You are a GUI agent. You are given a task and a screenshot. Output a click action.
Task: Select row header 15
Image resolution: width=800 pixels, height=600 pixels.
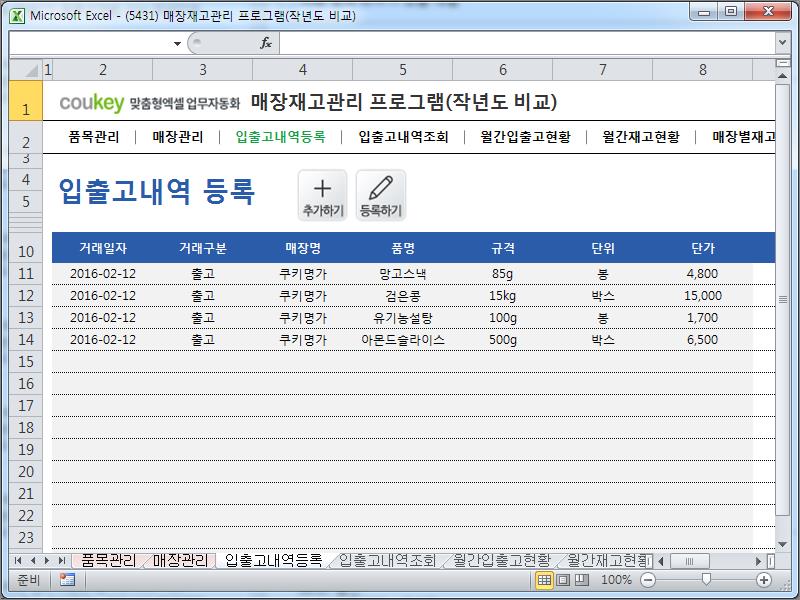click(26, 362)
